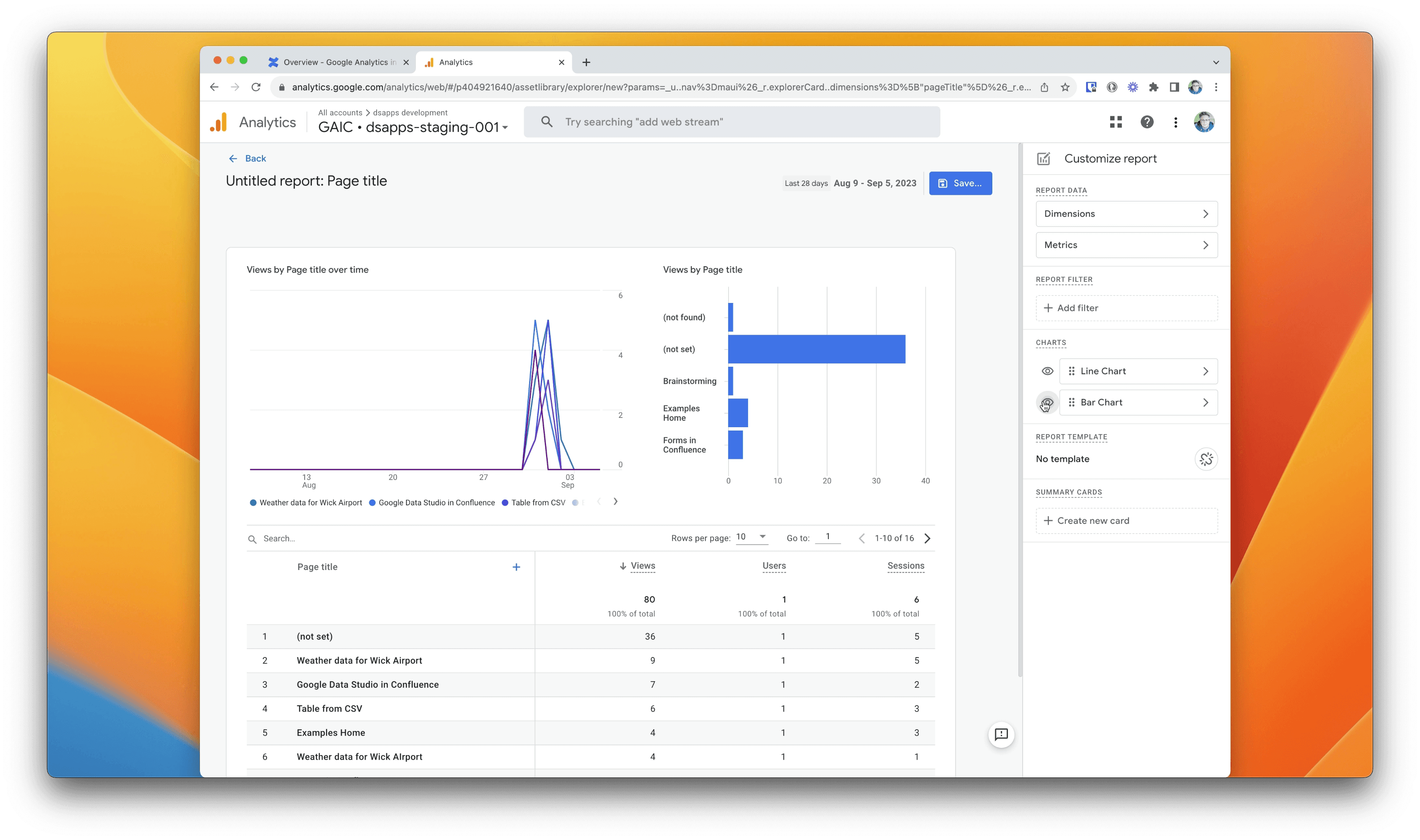Toggle Bar Chart visibility eye
This screenshot has height=840, width=1420.
(x=1047, y=402)
